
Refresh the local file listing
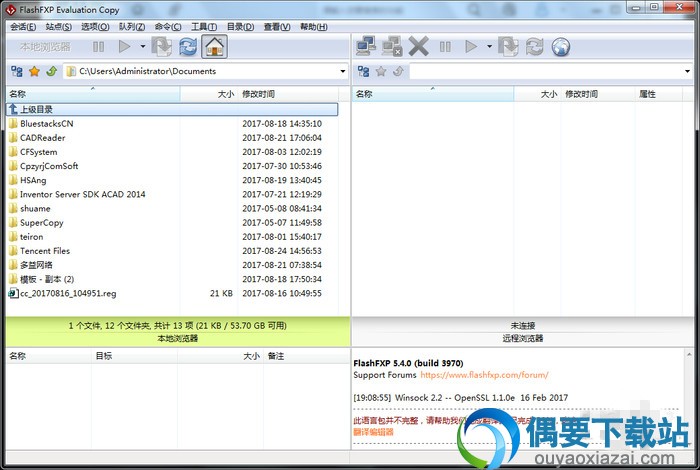point(188,46)
